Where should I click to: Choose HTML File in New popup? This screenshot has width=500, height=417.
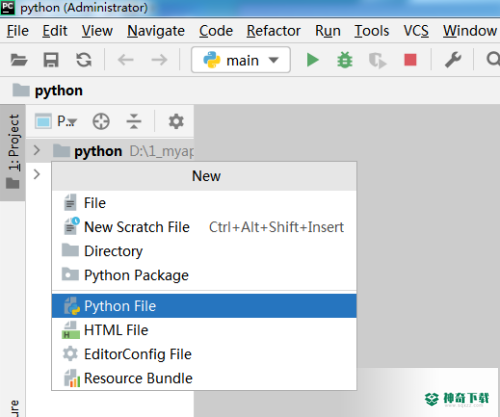(x=204, y=330)
